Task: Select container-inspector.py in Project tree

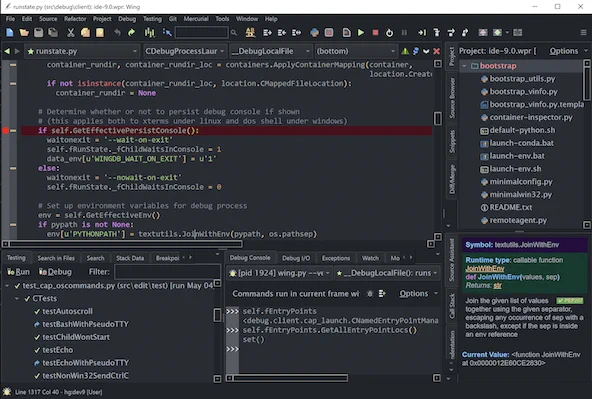Action: tap(531, 117)
